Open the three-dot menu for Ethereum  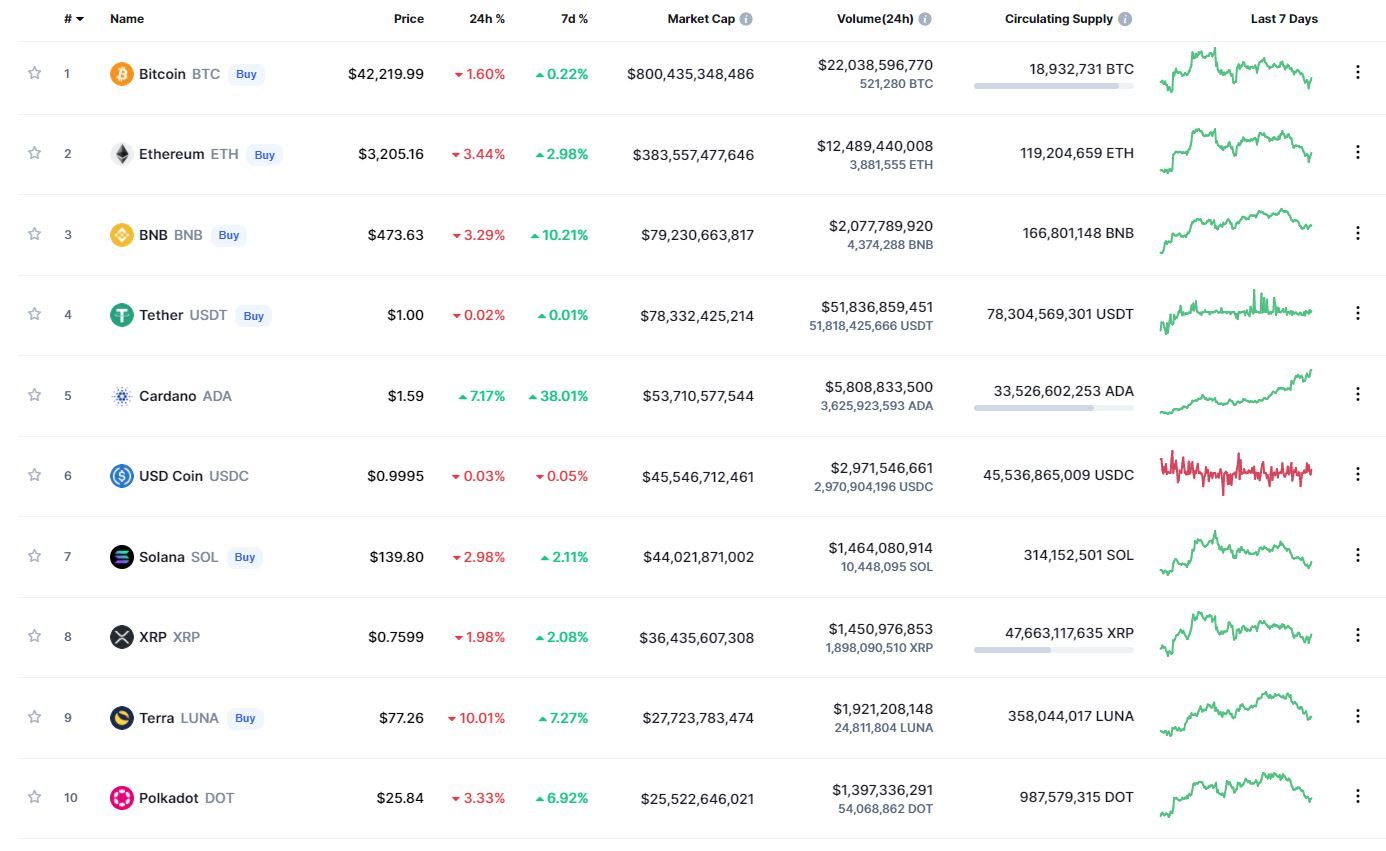pos(1357,152)
